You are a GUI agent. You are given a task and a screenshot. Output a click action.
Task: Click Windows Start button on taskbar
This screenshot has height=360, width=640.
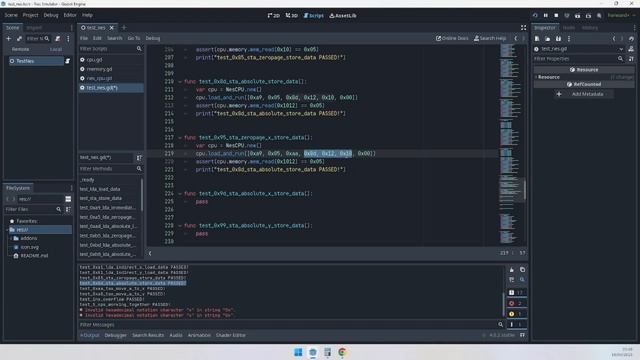click(x=298, y=352)
